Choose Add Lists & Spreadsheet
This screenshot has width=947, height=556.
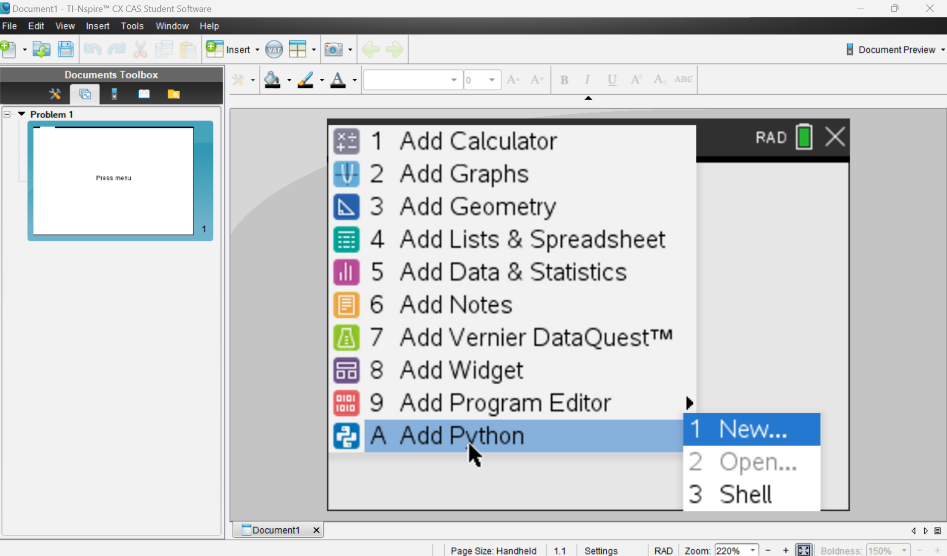[512, 240]
